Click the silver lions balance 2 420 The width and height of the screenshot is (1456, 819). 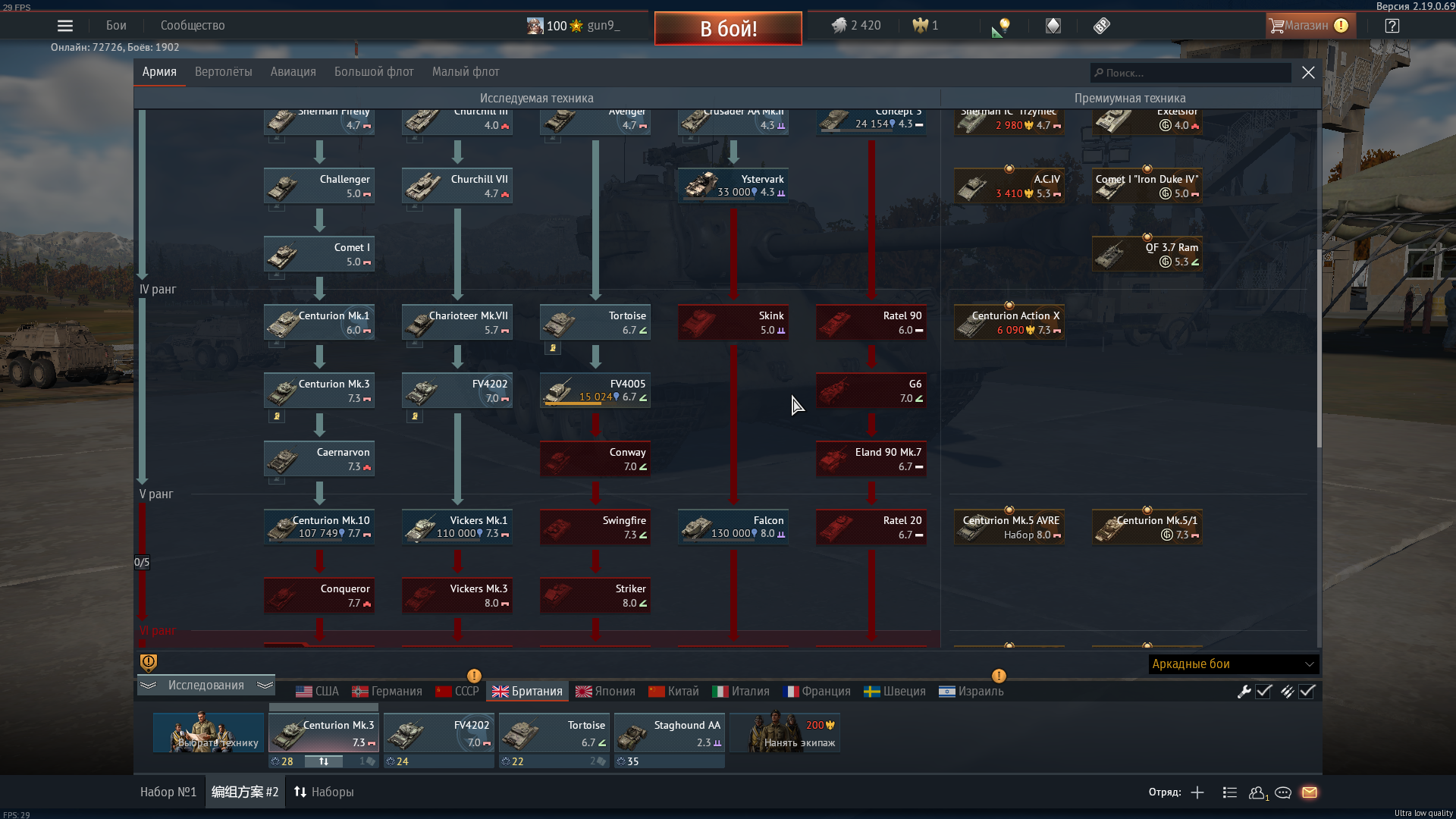pos(856,26)
